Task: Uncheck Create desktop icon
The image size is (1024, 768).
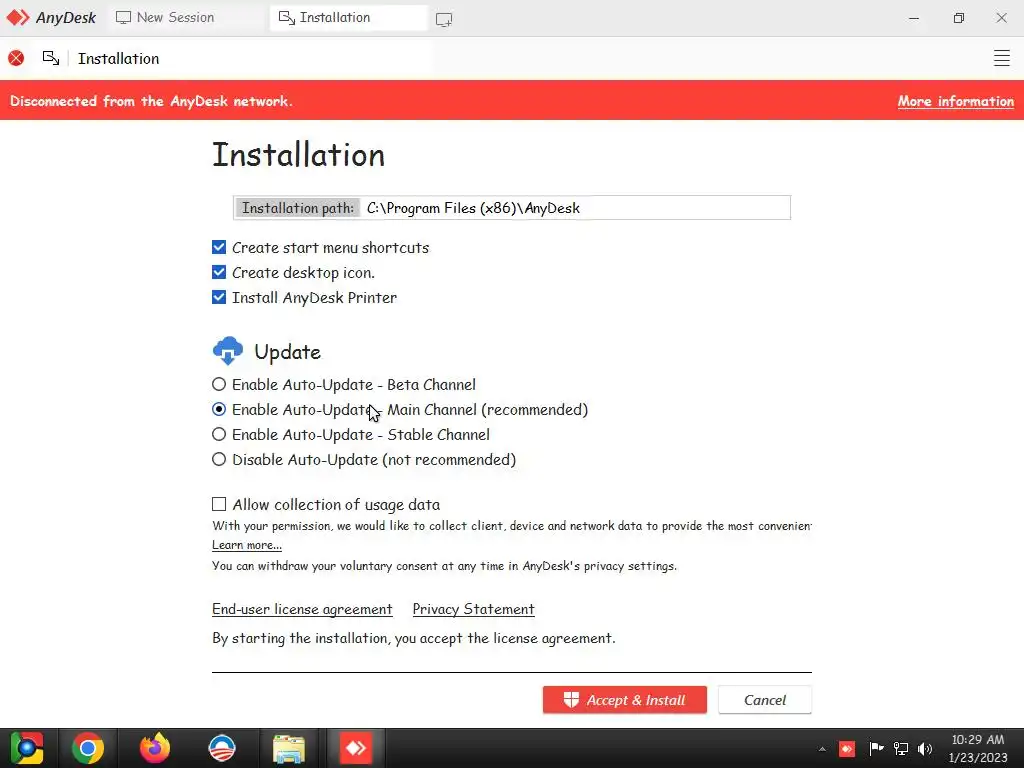Action: pos(219,272)
